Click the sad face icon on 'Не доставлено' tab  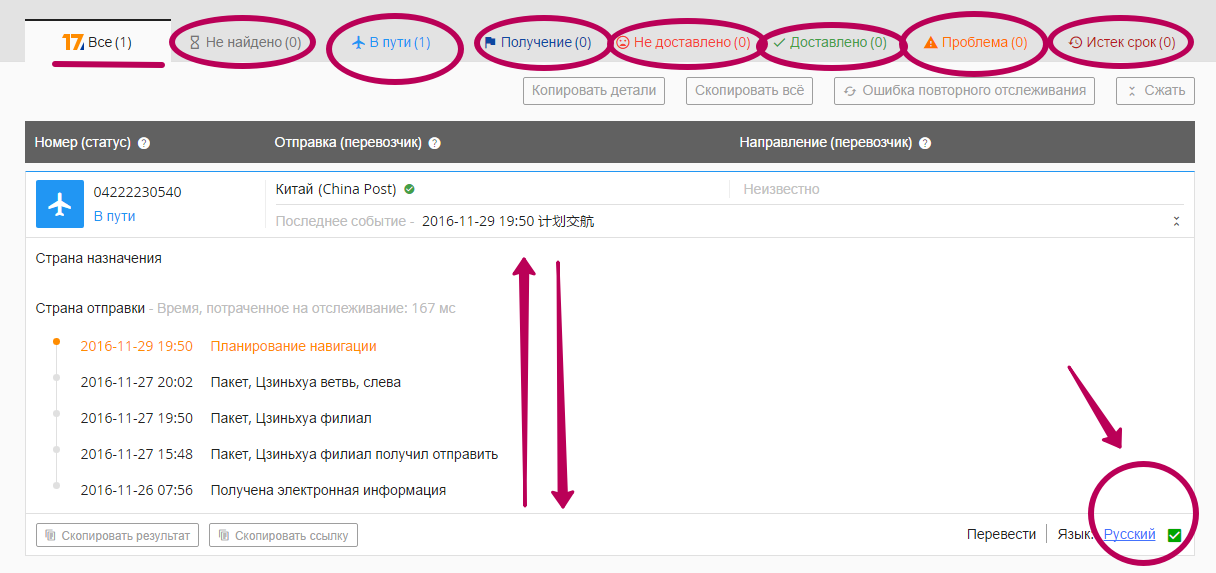(622, 43)
